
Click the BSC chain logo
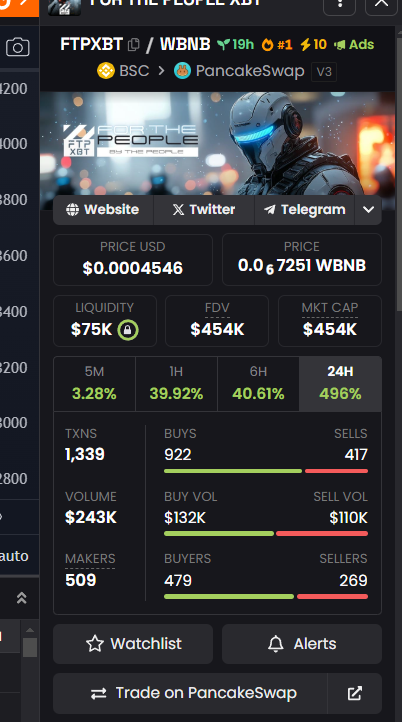(106, 71)
